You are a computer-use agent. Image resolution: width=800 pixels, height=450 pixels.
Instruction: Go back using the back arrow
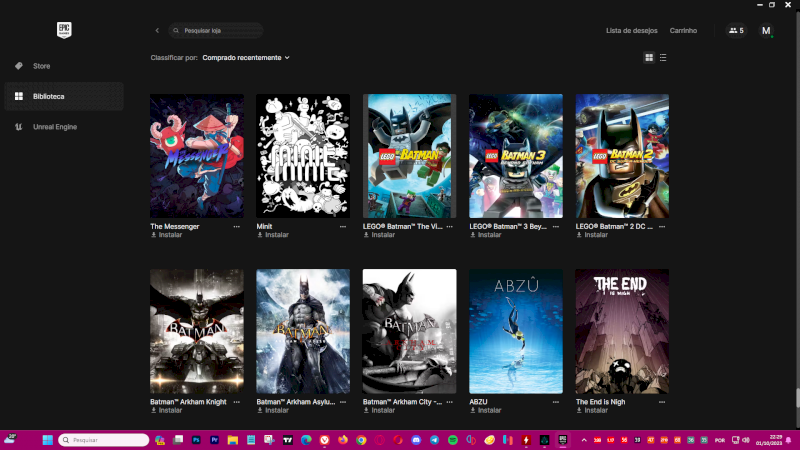coord(157,31)
